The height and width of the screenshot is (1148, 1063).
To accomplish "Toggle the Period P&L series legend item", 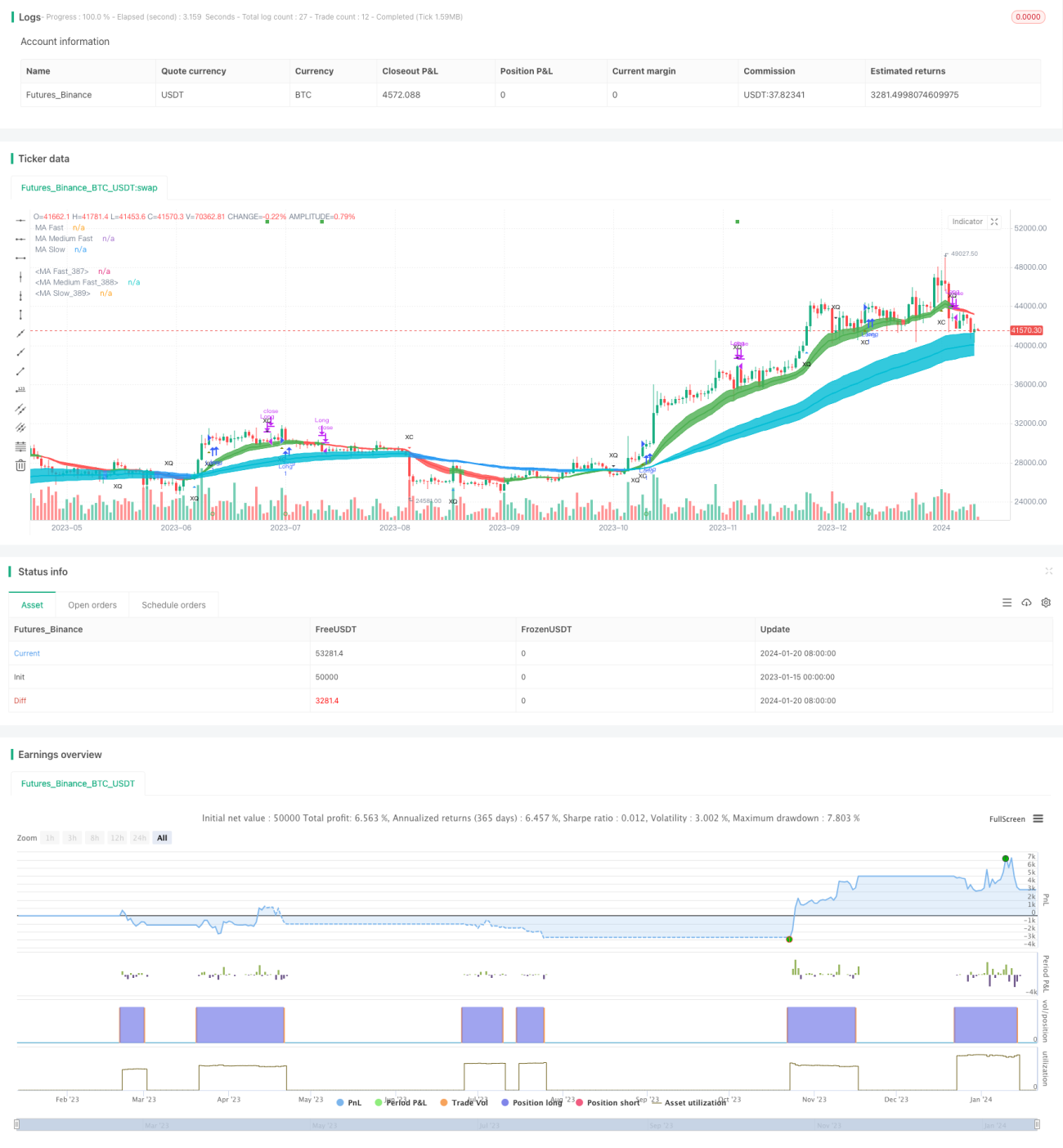I will coord(401,1102).
